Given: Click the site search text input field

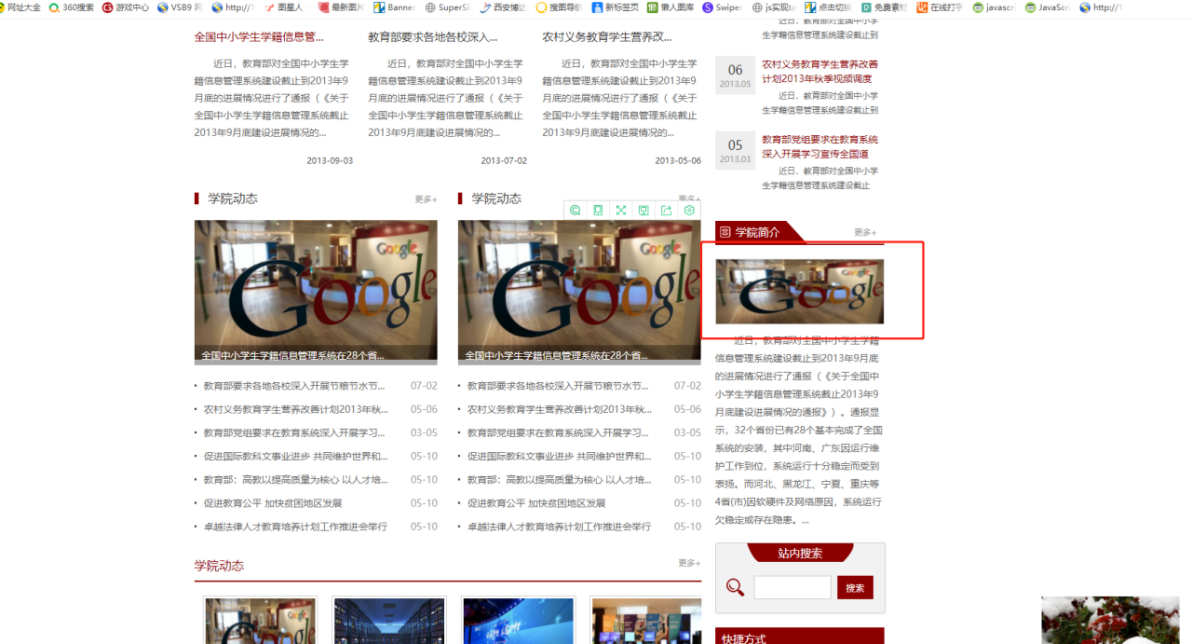Looking at the screenshot, I should (x=792, y=588).
